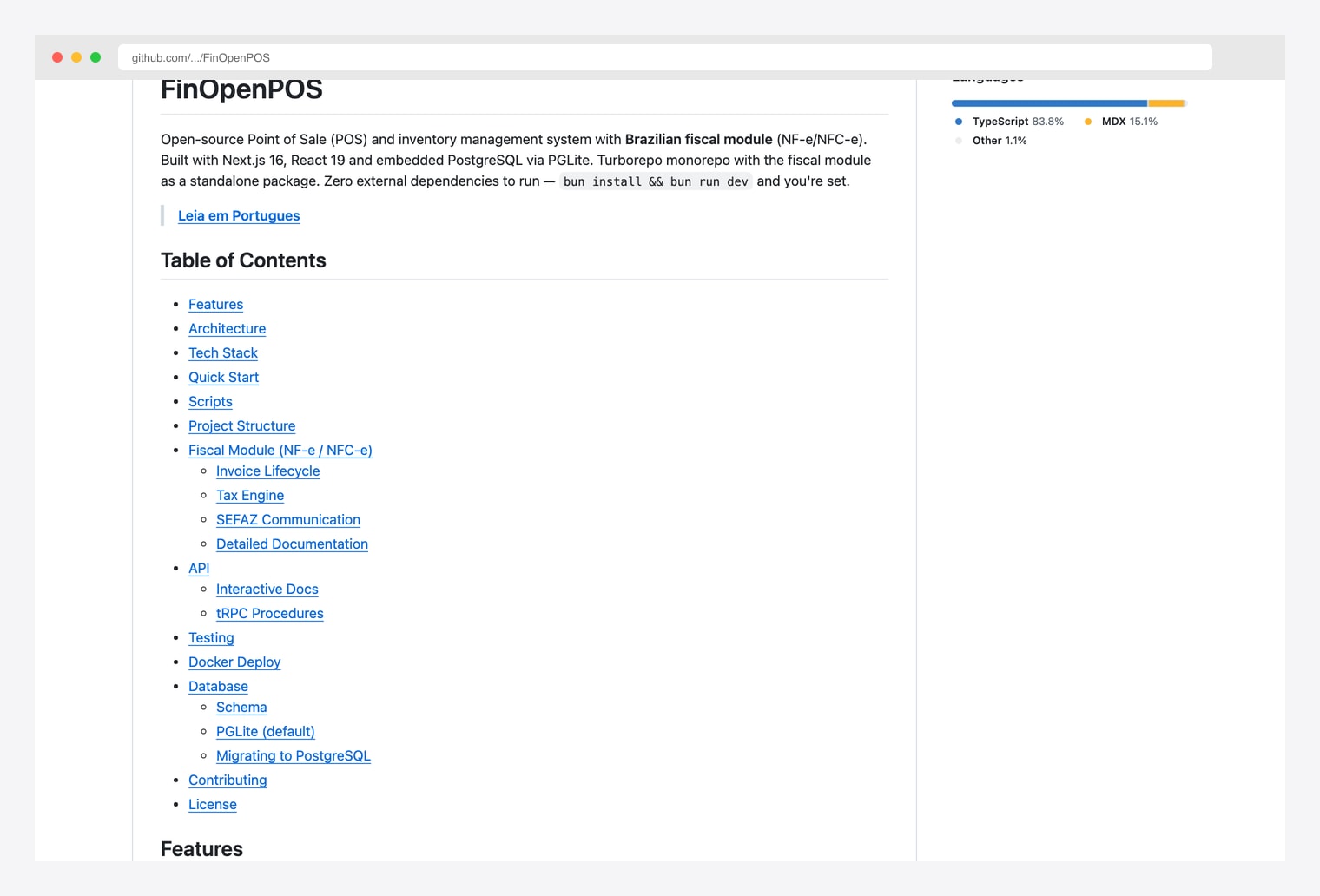The image size is (1320, 896).
Task: Select MDX 15.1% language entry
Action: pyautogui.click(x=1121, y=122)
